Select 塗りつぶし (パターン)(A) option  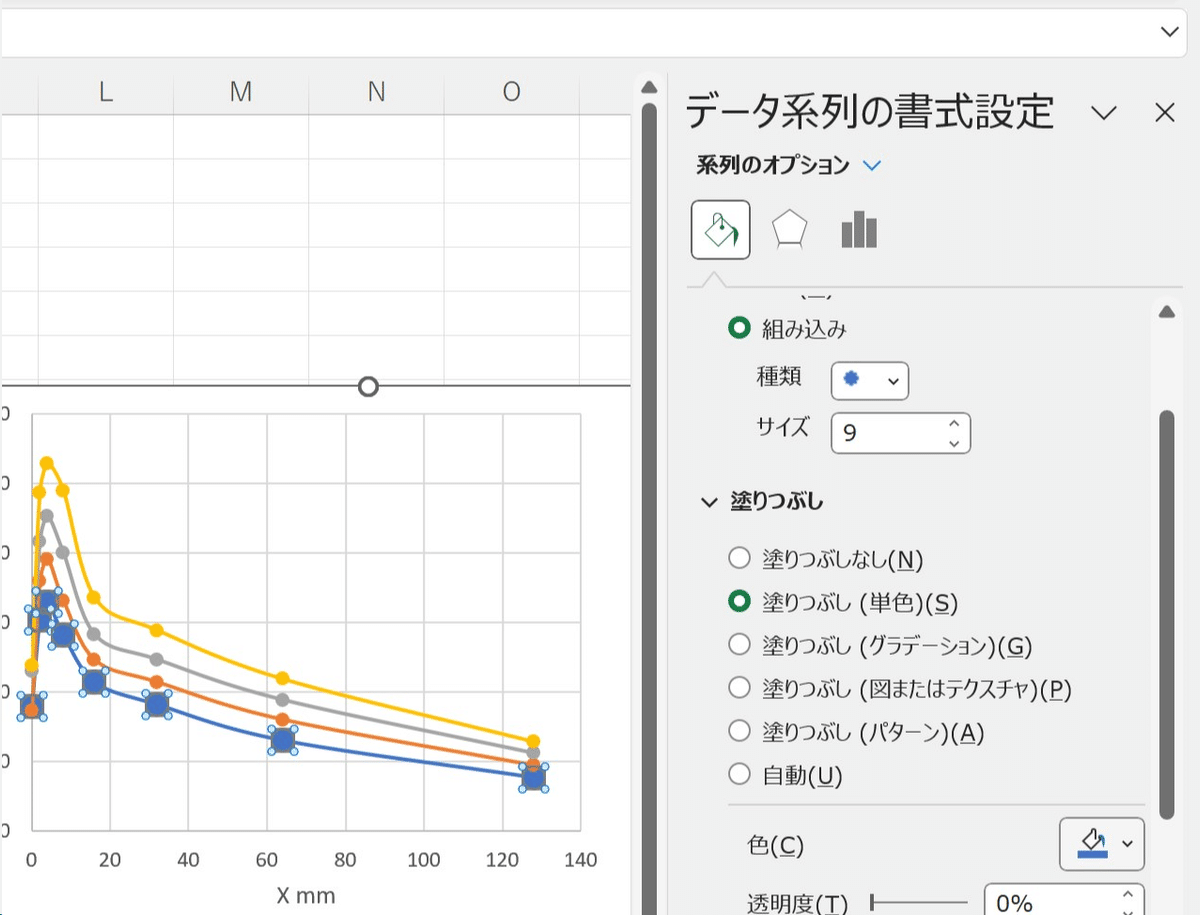(739, 731)
